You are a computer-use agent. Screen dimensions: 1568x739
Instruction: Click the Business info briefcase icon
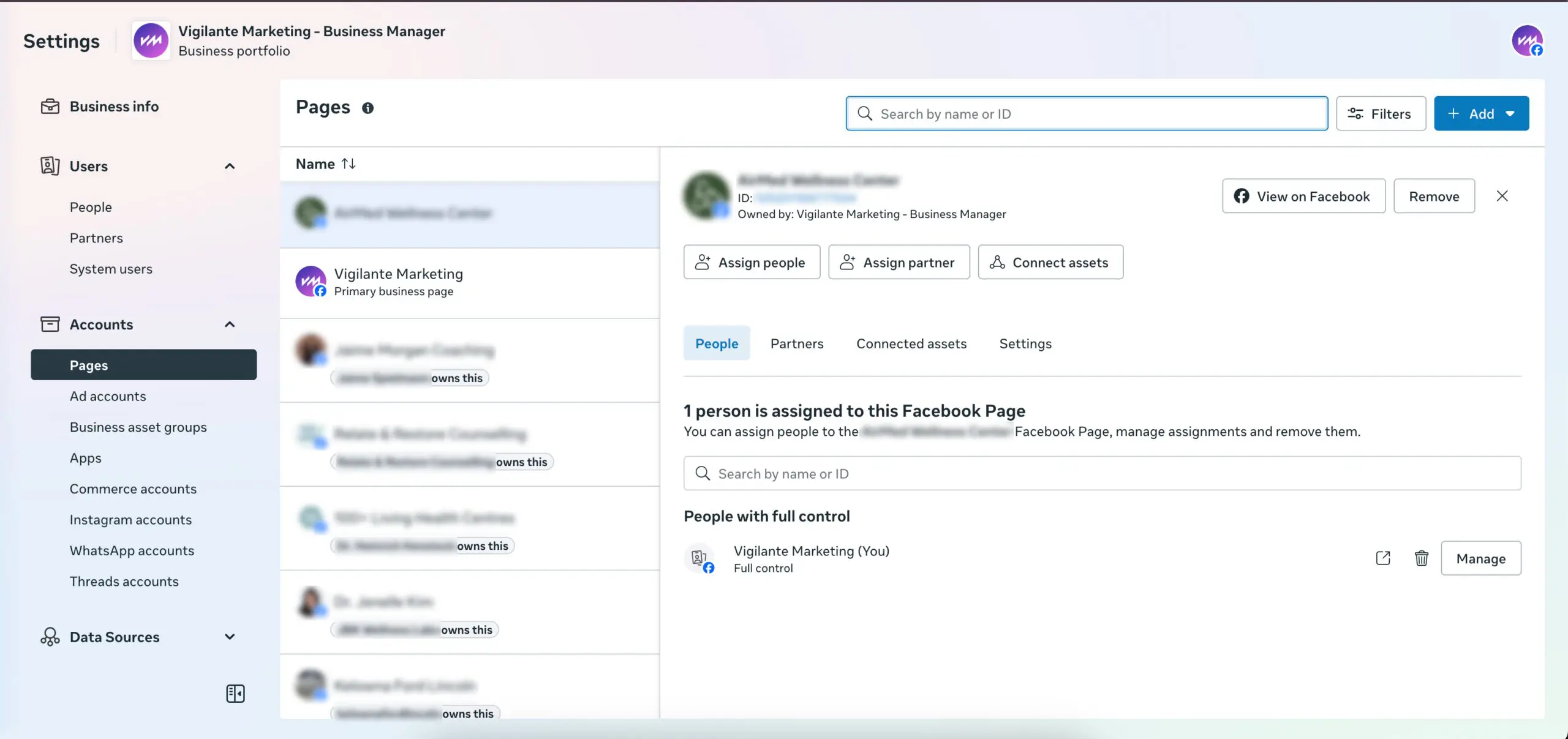pos(50,107)
